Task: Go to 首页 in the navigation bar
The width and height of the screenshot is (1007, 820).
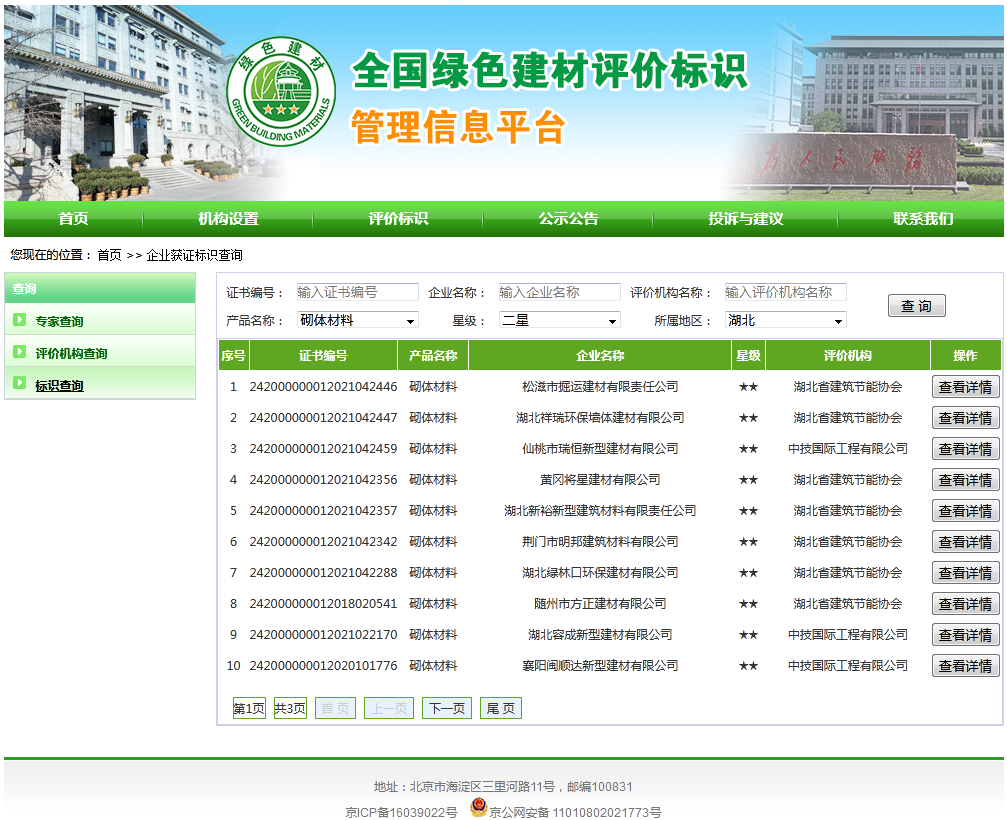Action: (73, 218)
